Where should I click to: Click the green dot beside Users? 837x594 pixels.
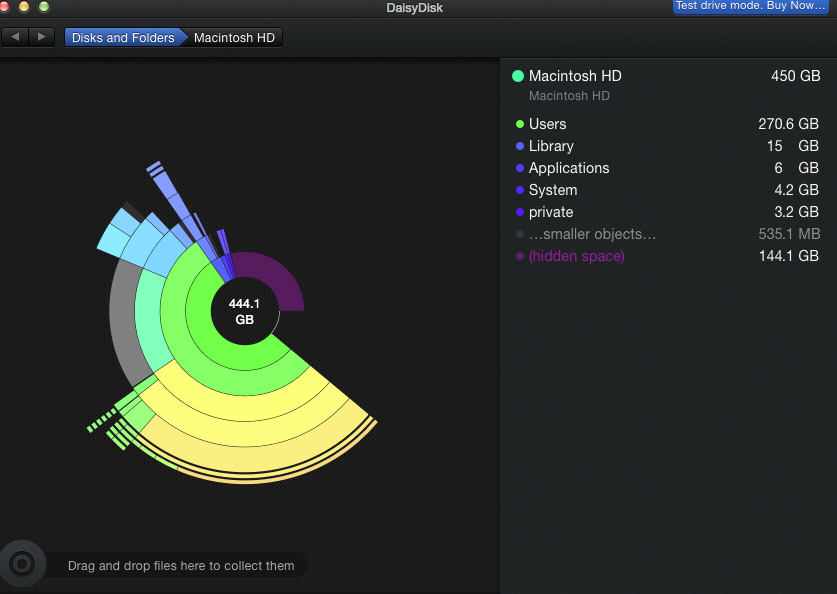pos(519,124)
